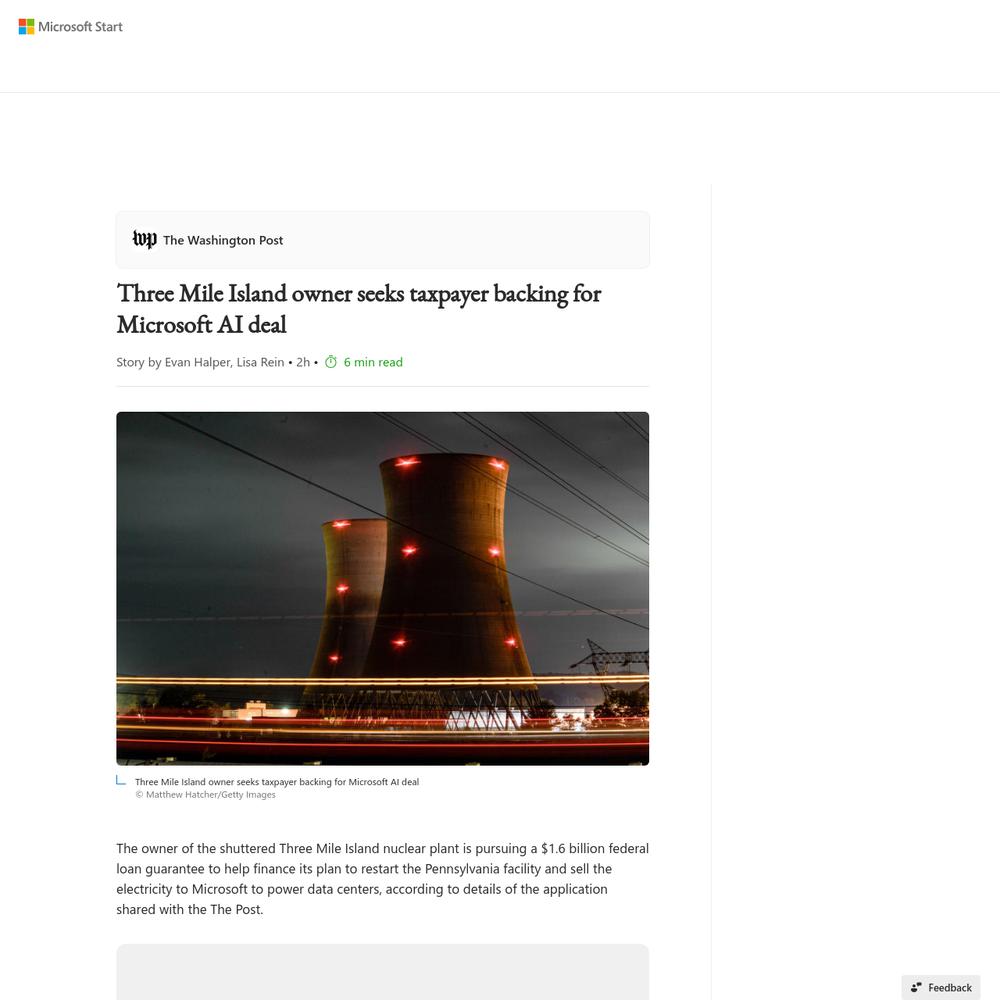Select the '6 min read' label
The image size is (1000, 1000).
tap(373, 362)
